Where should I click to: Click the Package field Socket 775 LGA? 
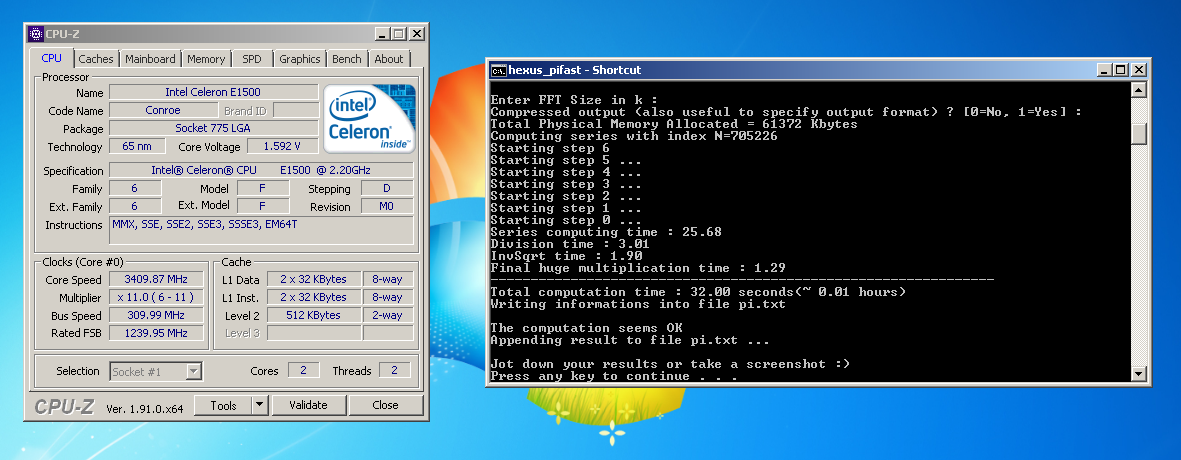coord(214,128)
